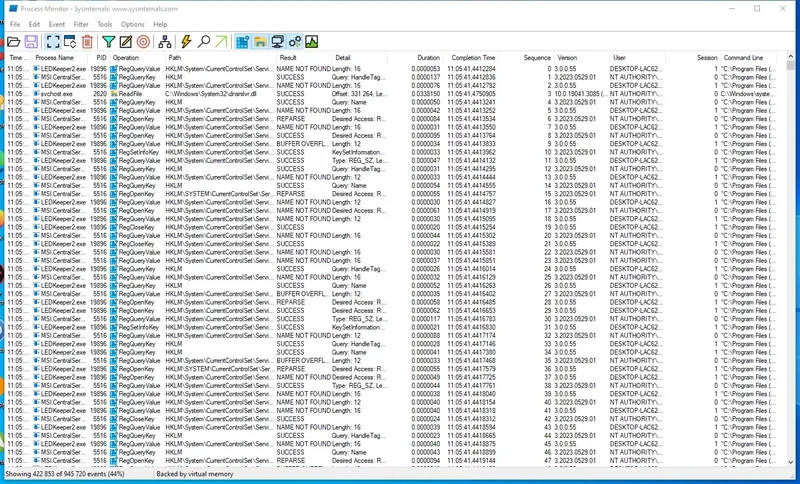Click duration value 0.0338150

426,94
